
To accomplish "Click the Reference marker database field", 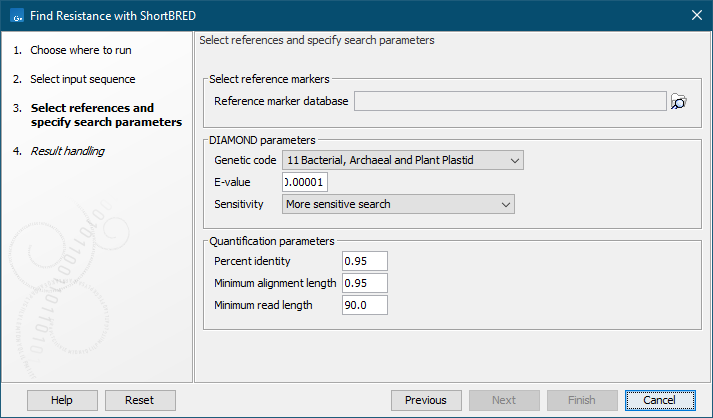I will (x=510, y=101).
